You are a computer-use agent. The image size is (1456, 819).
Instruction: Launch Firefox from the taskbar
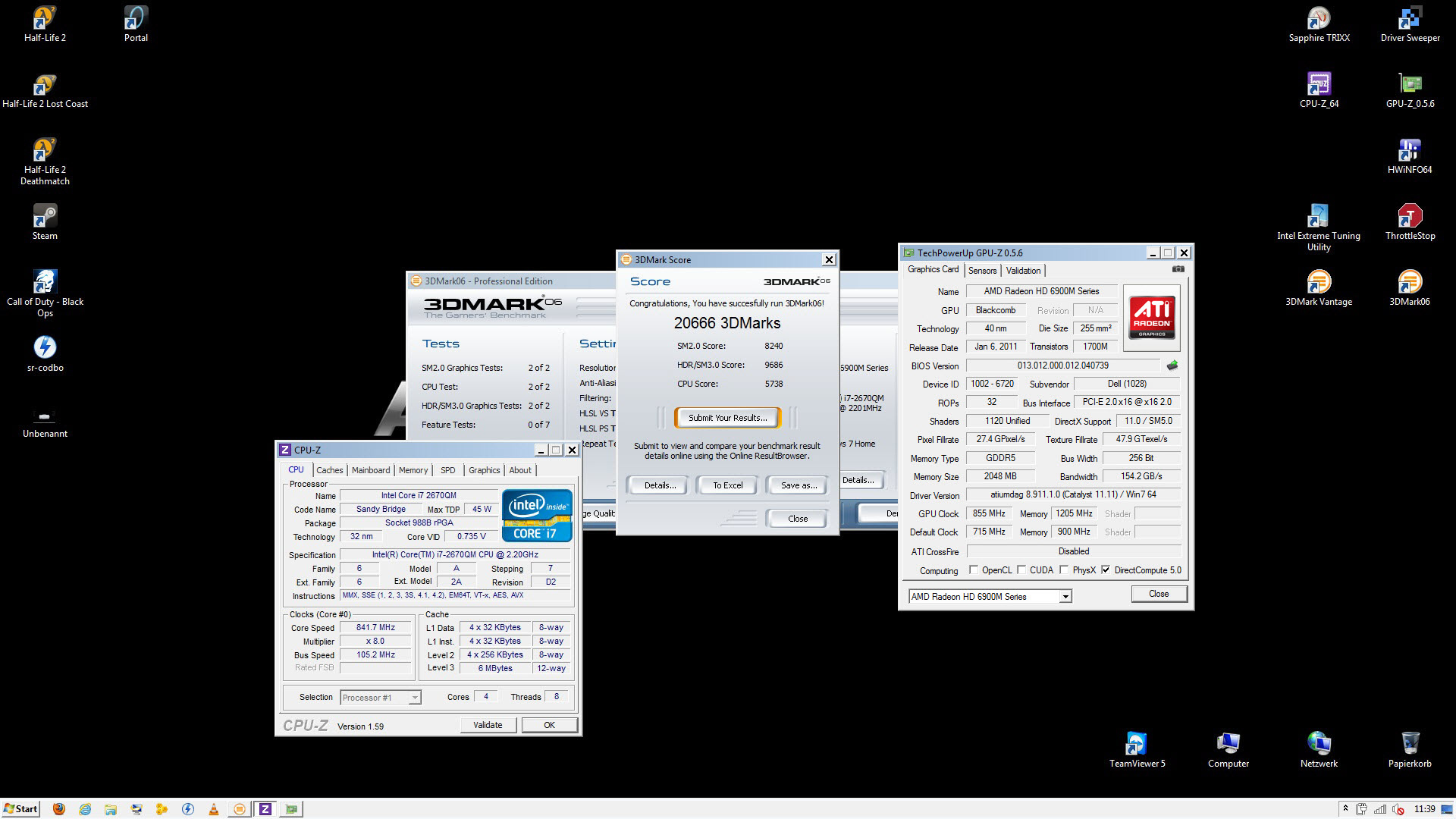[59, 809]
